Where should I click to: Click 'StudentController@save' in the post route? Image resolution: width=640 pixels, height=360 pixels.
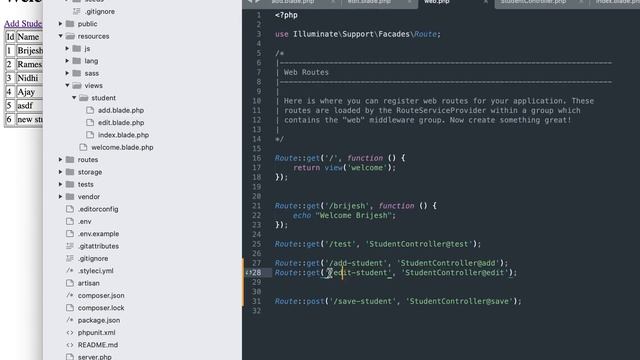[x=460, y=301]
